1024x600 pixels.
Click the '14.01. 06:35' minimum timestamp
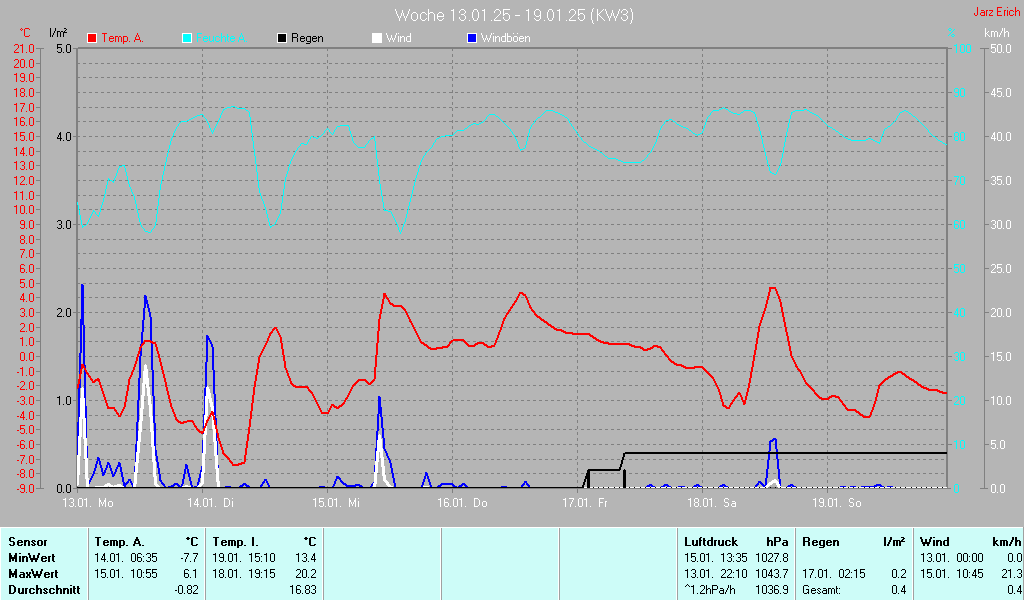tap(126, 558)
